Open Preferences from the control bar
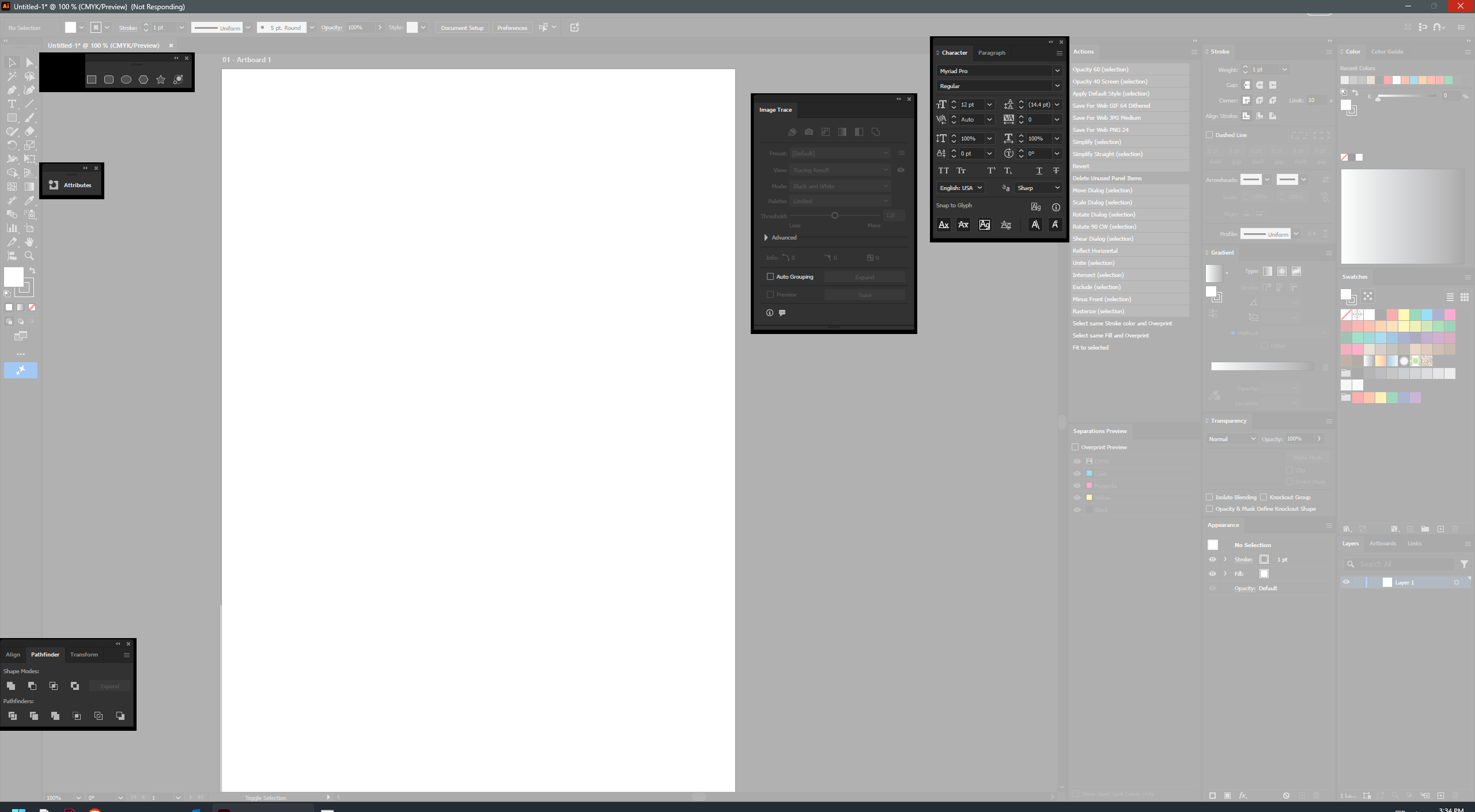This screenshot has width=1475, height=812. tap(511, 27)
